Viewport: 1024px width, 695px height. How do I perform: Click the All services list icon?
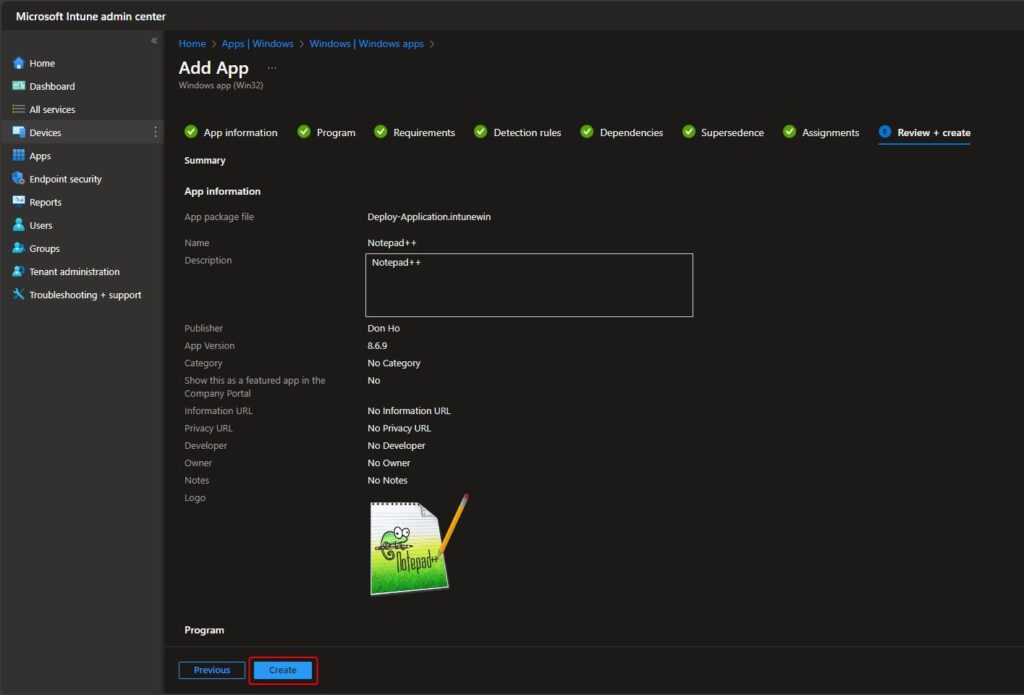(x=18, y=109)
